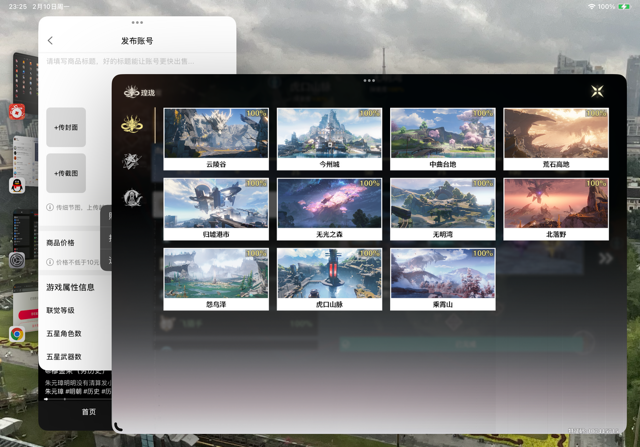Open the 无明湾 region card

443,209
